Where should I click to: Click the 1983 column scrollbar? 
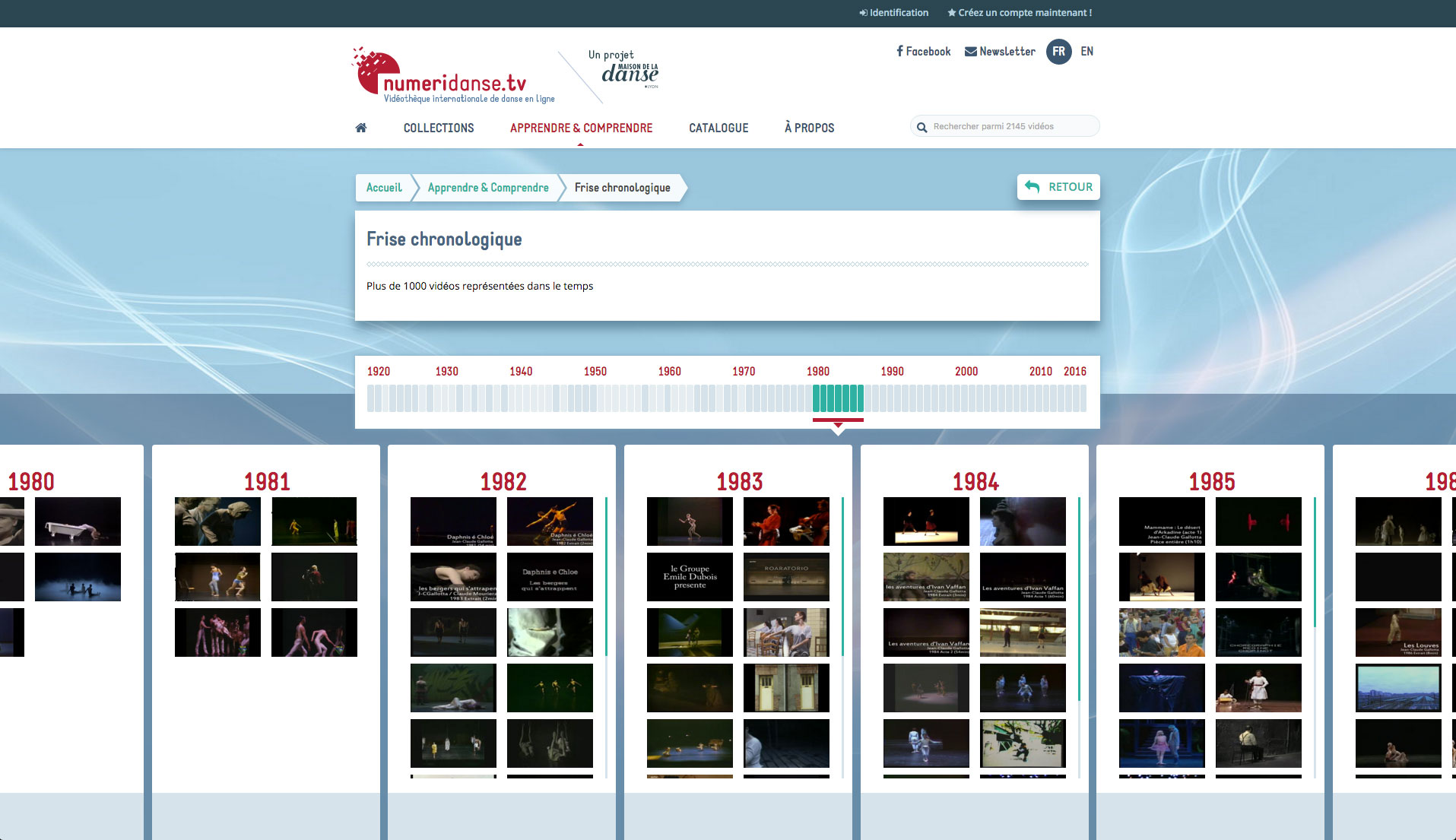842,576
